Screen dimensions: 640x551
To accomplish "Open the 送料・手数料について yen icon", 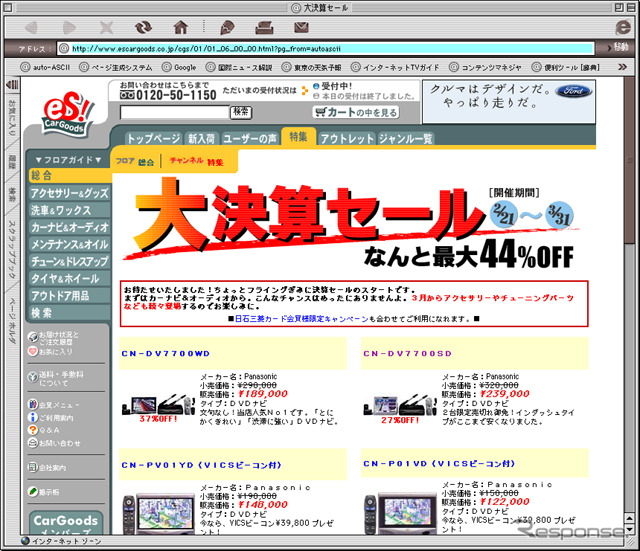I will tap(33, 378).
